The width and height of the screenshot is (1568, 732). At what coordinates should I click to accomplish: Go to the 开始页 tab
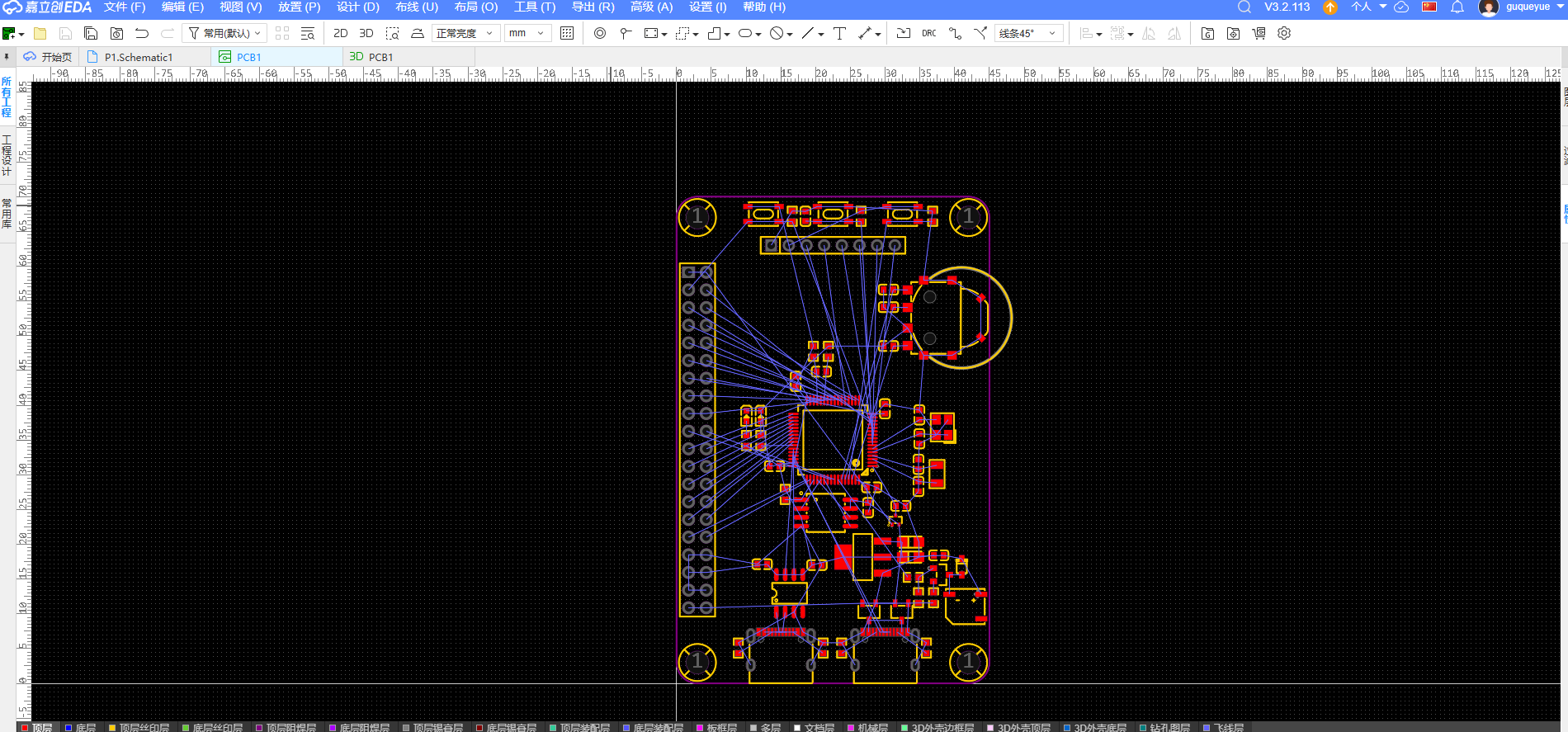(48, 57)
